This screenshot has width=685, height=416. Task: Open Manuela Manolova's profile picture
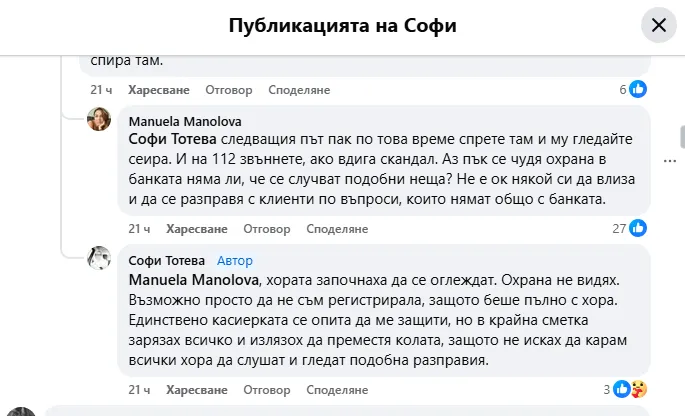tap(99, 119)
